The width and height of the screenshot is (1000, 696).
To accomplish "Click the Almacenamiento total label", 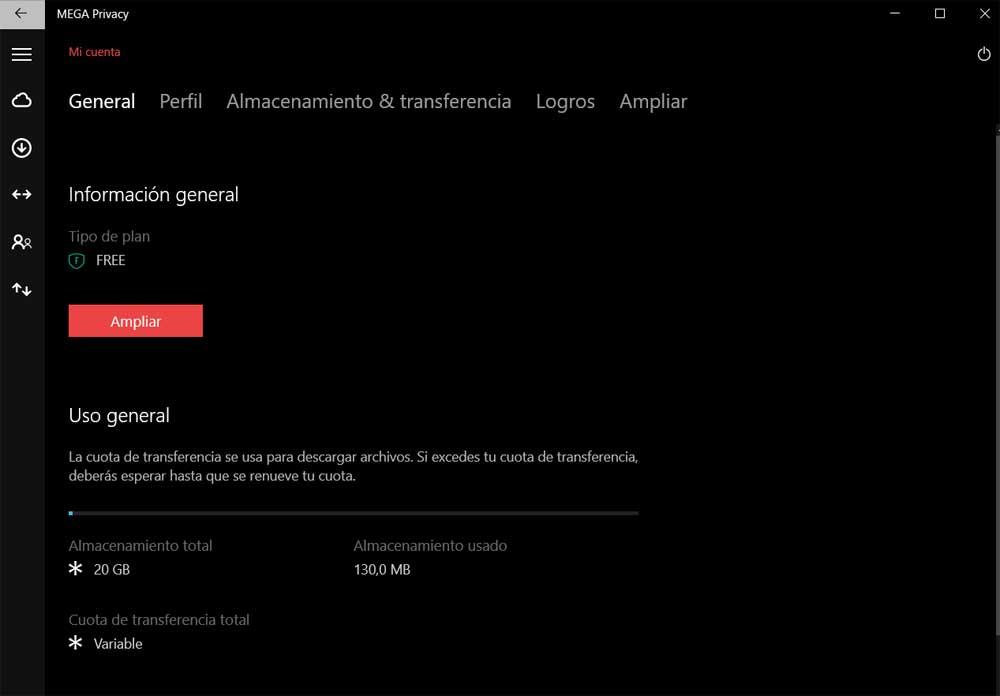I will pos(140,546).
